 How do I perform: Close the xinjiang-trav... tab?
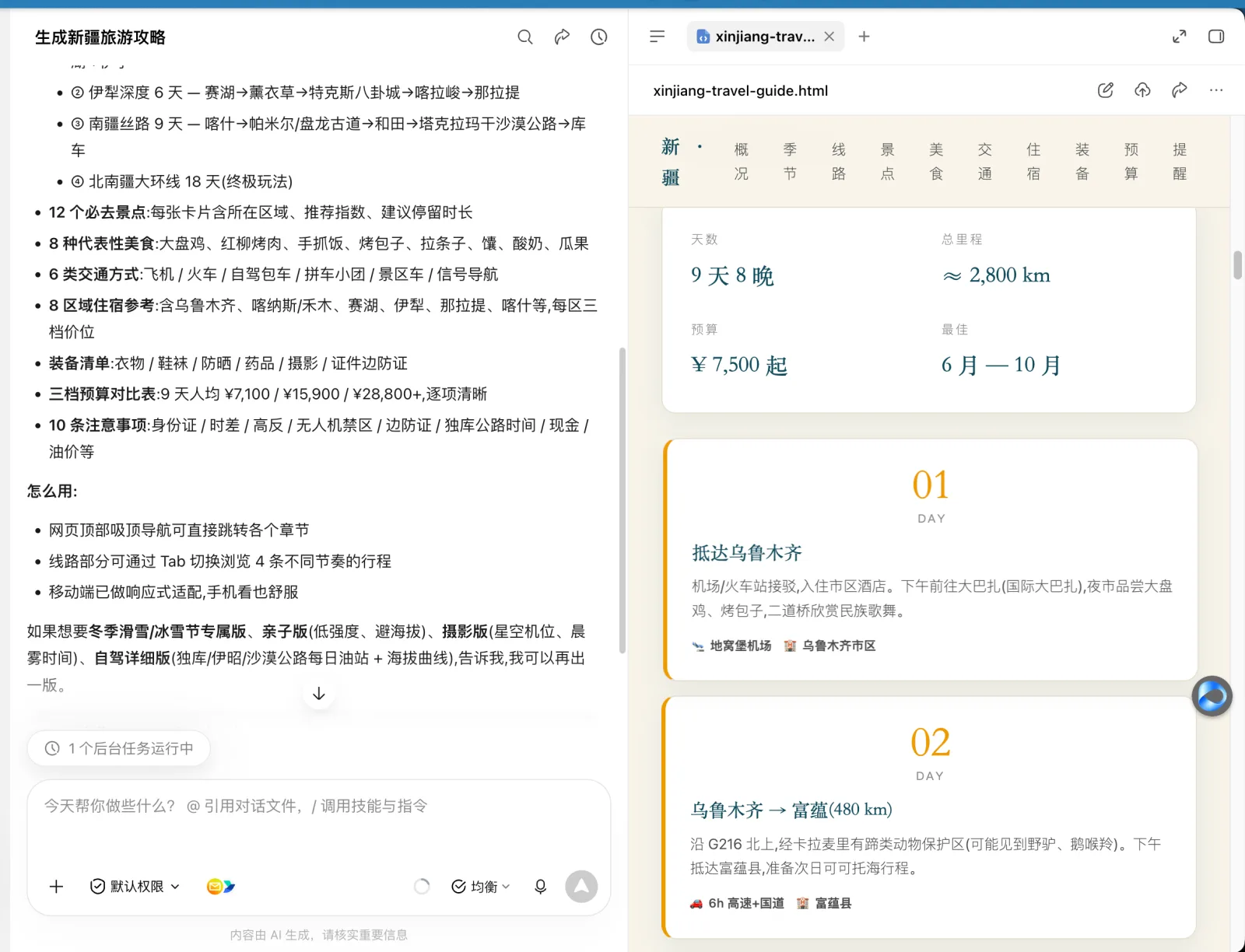[829, 37]
